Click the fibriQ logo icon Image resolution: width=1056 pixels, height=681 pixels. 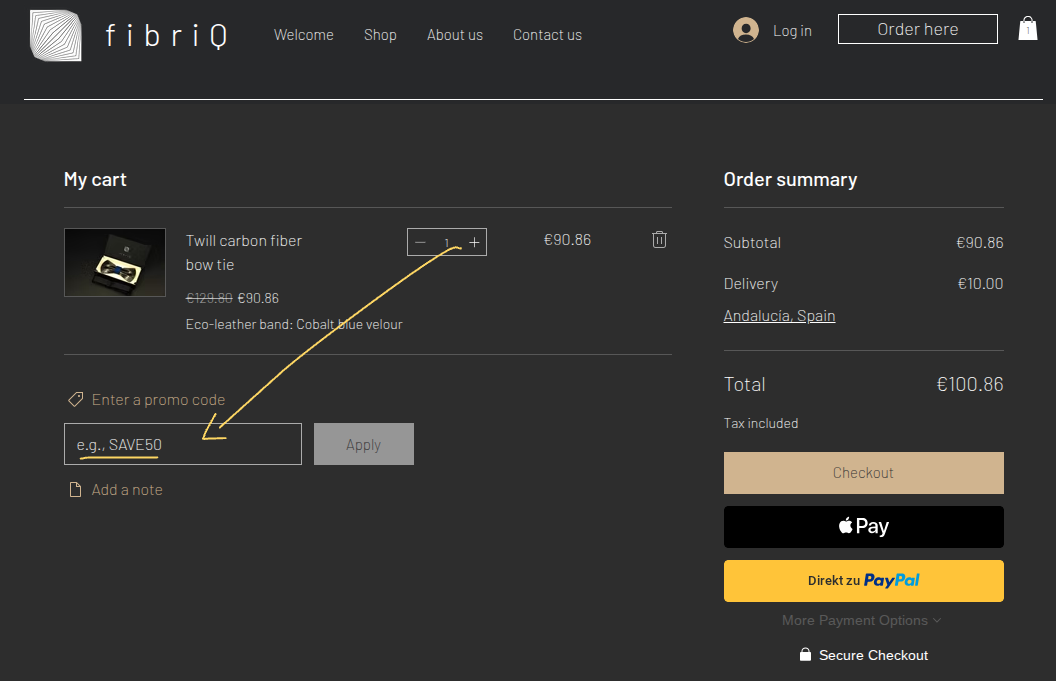(56, 36)
